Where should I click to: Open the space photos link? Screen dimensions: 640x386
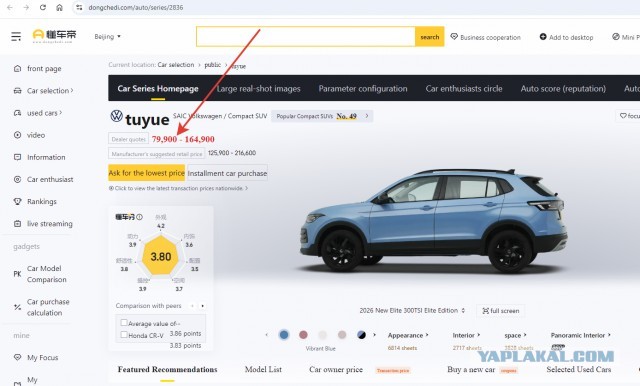pyautogui.click(x=515, y=335)
